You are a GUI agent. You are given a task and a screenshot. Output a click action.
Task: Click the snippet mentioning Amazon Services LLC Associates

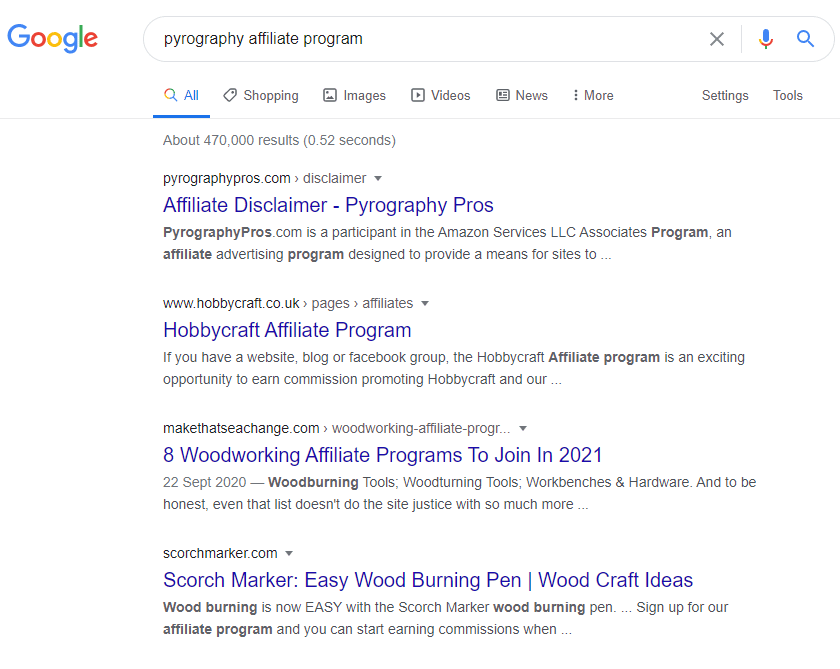pyautogui.click(x=447, y=243)
